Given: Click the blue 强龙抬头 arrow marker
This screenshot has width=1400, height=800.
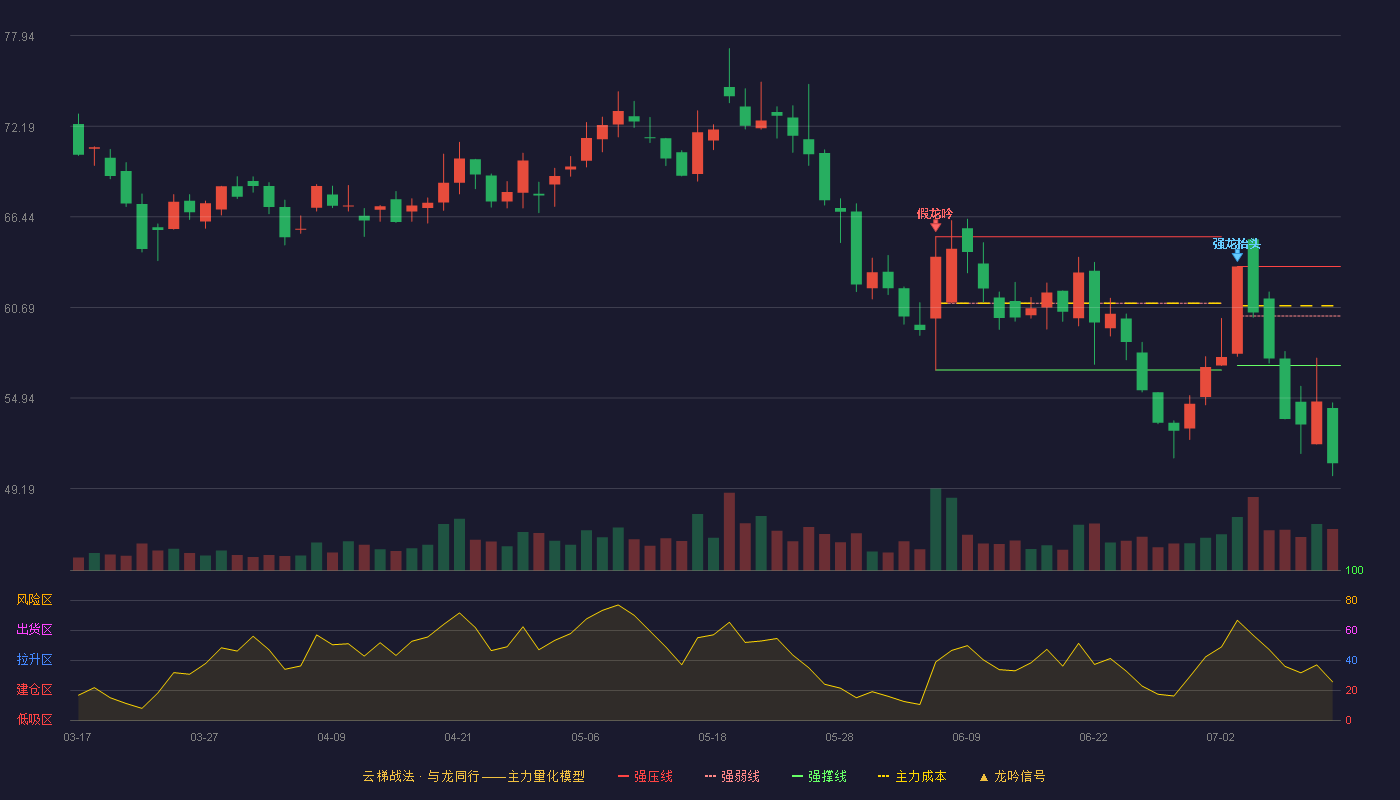Looking at the screenshot, I should [1237, 256].
